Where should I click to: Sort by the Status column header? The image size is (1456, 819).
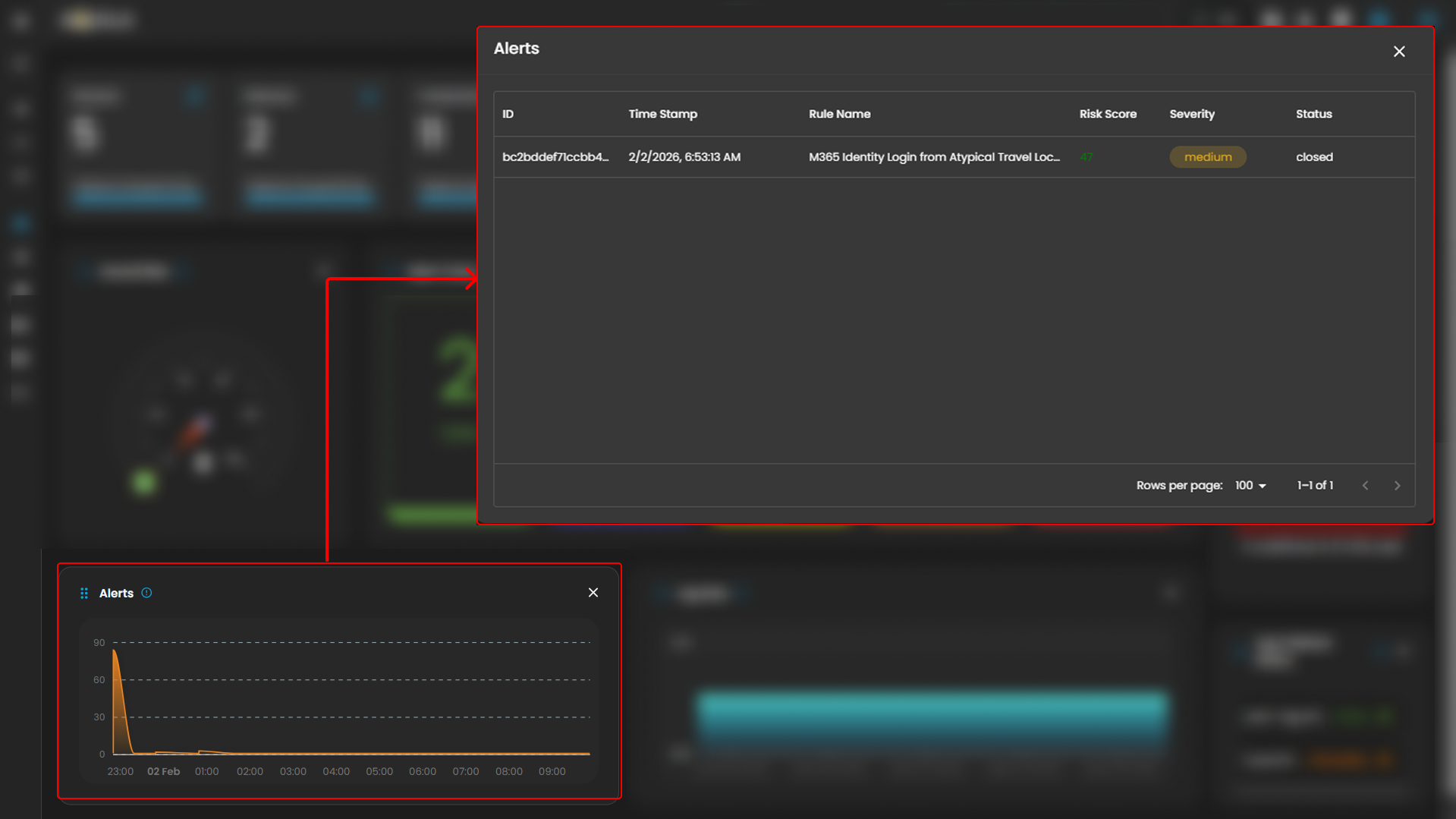tap(1313, 114)
